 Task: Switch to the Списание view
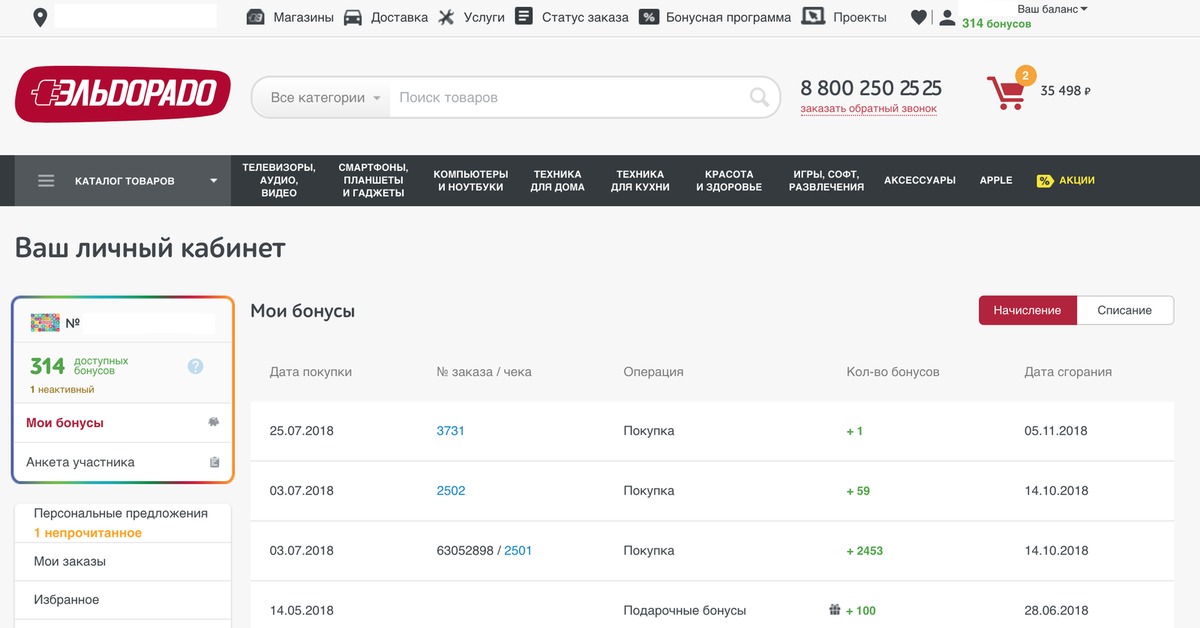pos(1125,310)
